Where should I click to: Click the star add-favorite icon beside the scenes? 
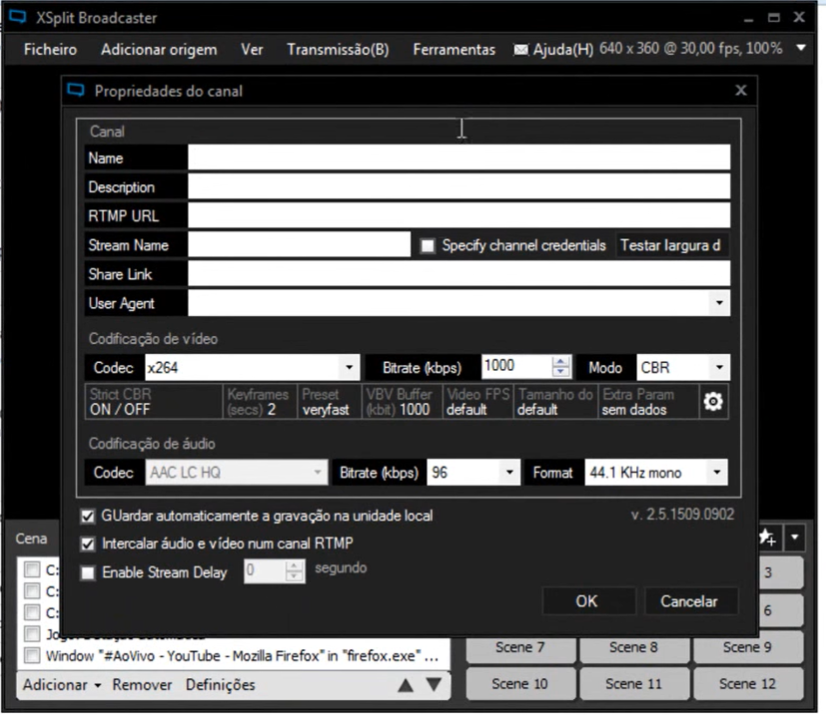coord(767,538)
